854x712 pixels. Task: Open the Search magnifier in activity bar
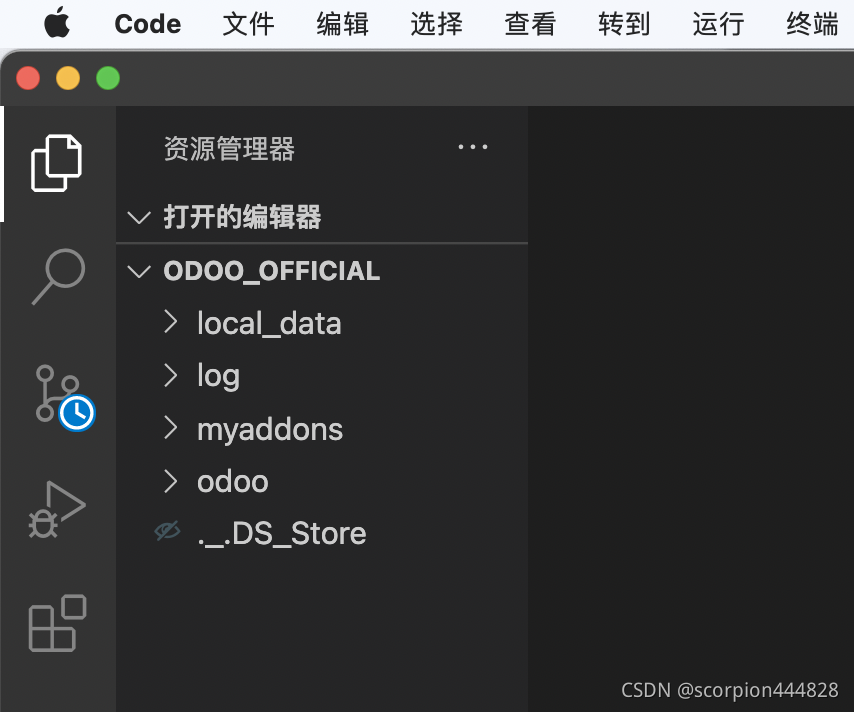tap(58, 277)
